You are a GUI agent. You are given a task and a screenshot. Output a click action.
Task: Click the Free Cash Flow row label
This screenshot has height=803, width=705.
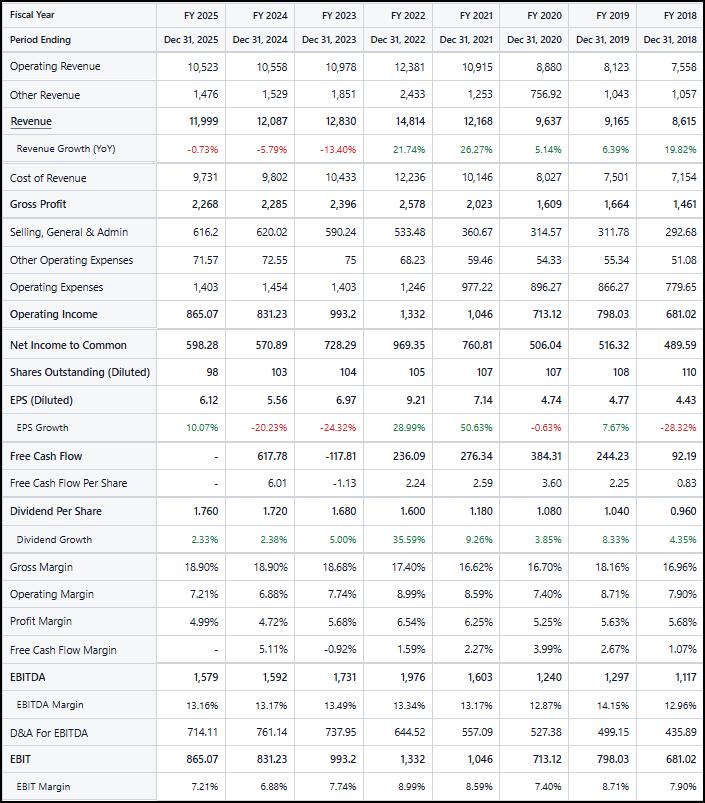click(45, 456)
